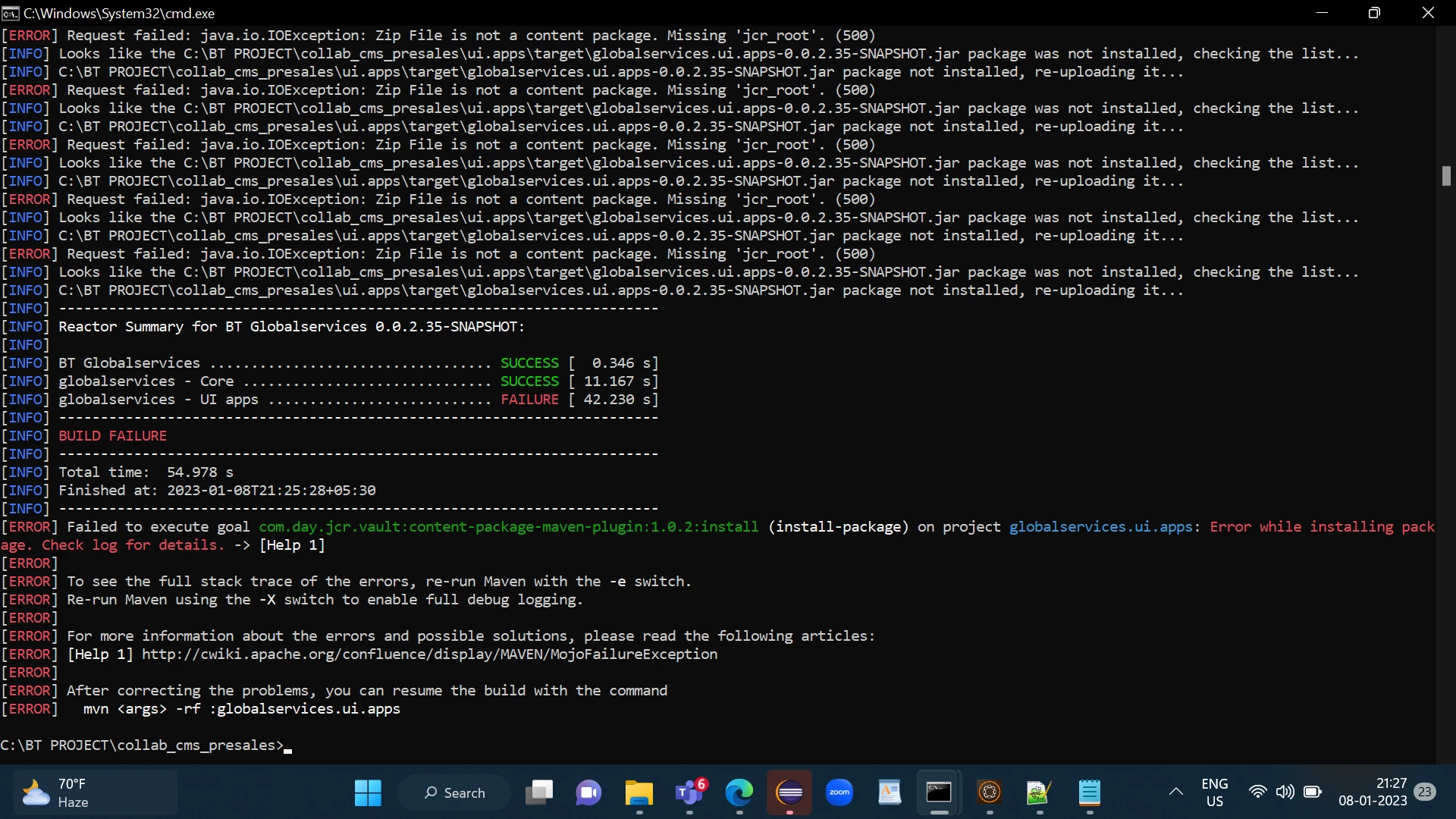This screenshot has height=819, width=1456.
Task: Open the clock and date panel
Action: coord(1372,792)
